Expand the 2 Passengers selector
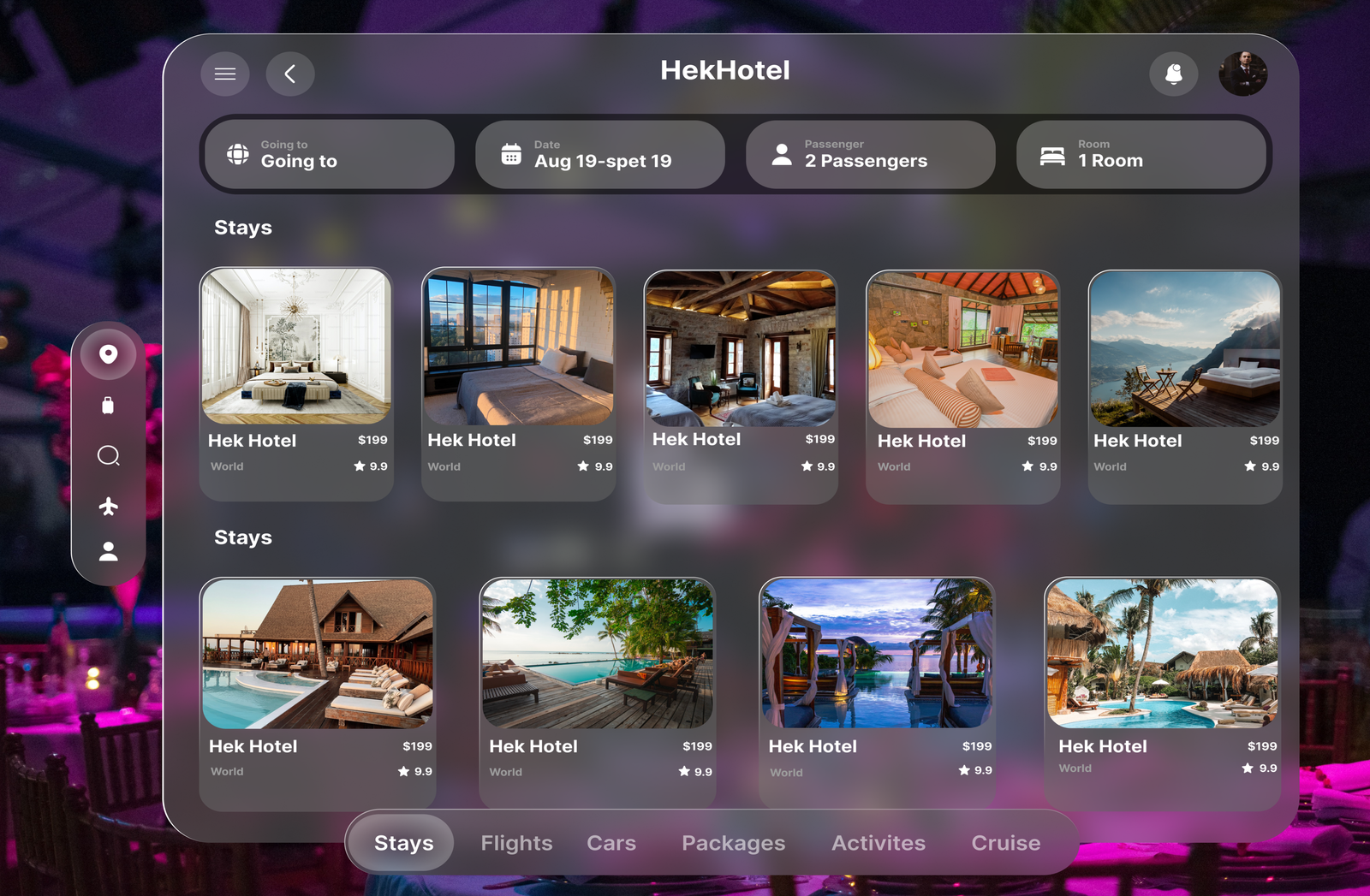This screenshot has width=1370, height=896. (871, 154)
